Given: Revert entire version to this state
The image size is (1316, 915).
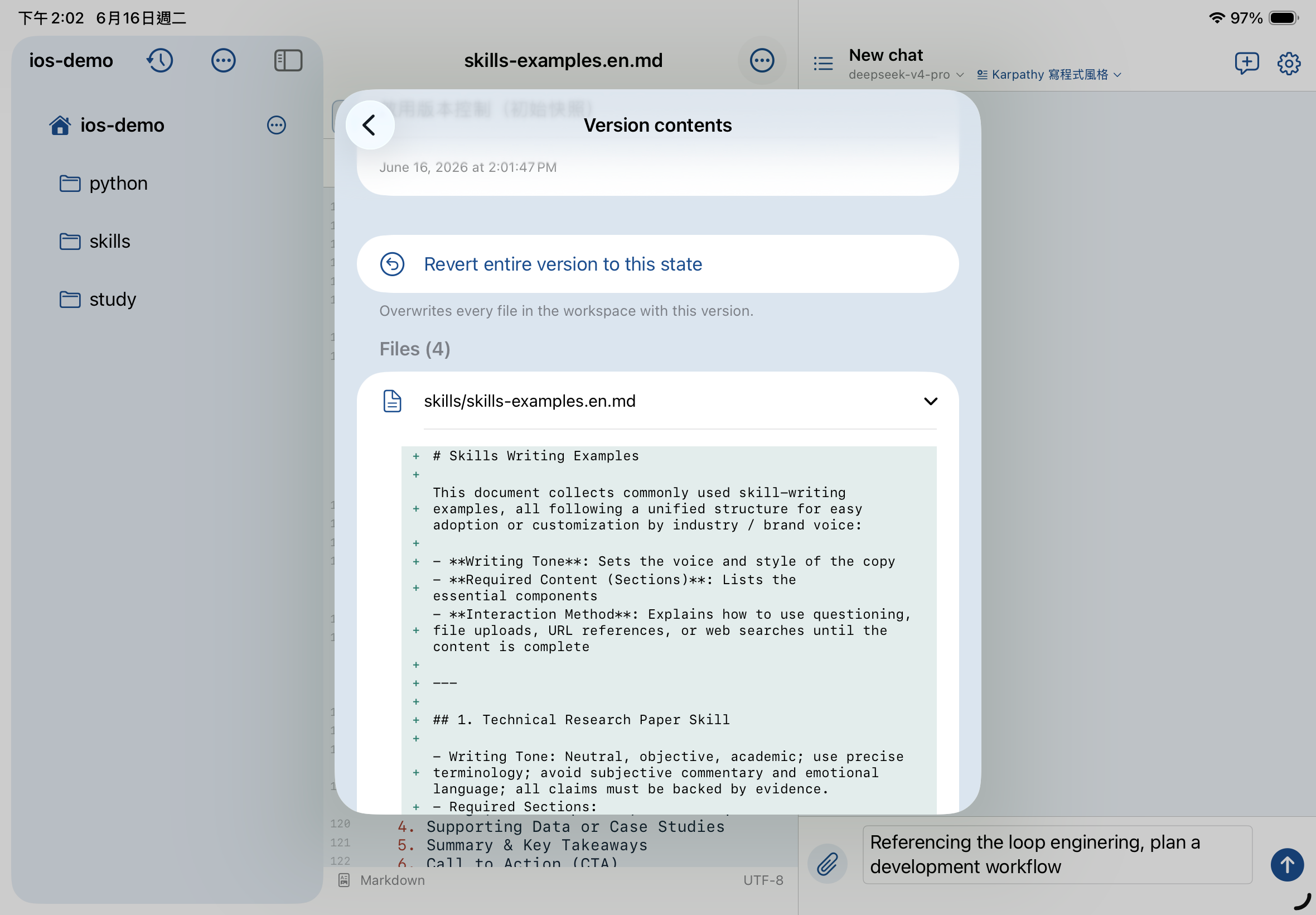Looking at the screenshot, I should 657,264.
